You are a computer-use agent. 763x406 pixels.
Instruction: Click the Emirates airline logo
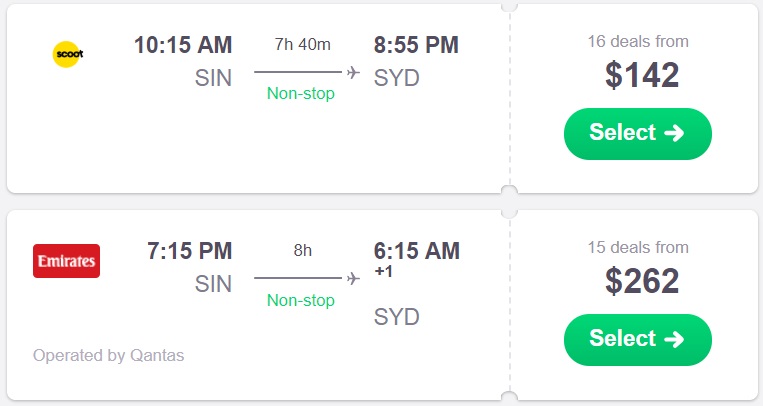tap(66, 261)
